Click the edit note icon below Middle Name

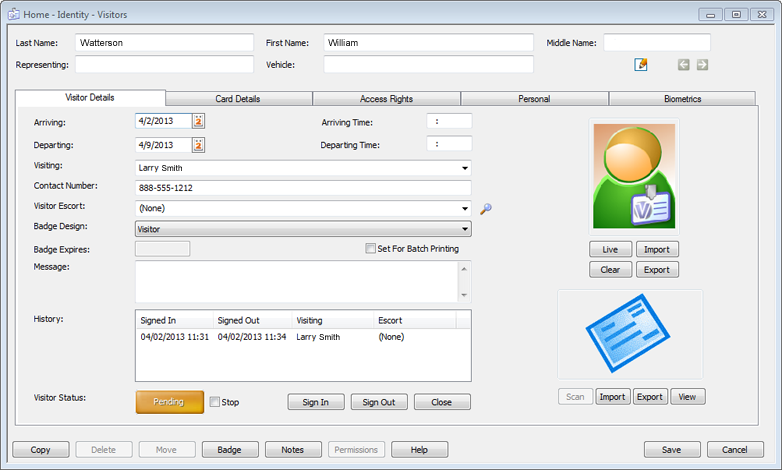tap(641, 65)
